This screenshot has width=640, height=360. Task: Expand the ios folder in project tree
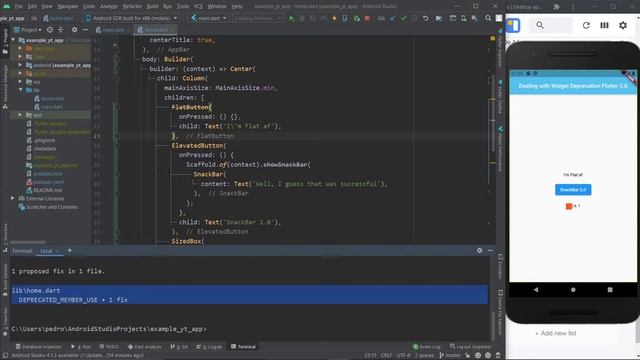click(x=20, y=82)
